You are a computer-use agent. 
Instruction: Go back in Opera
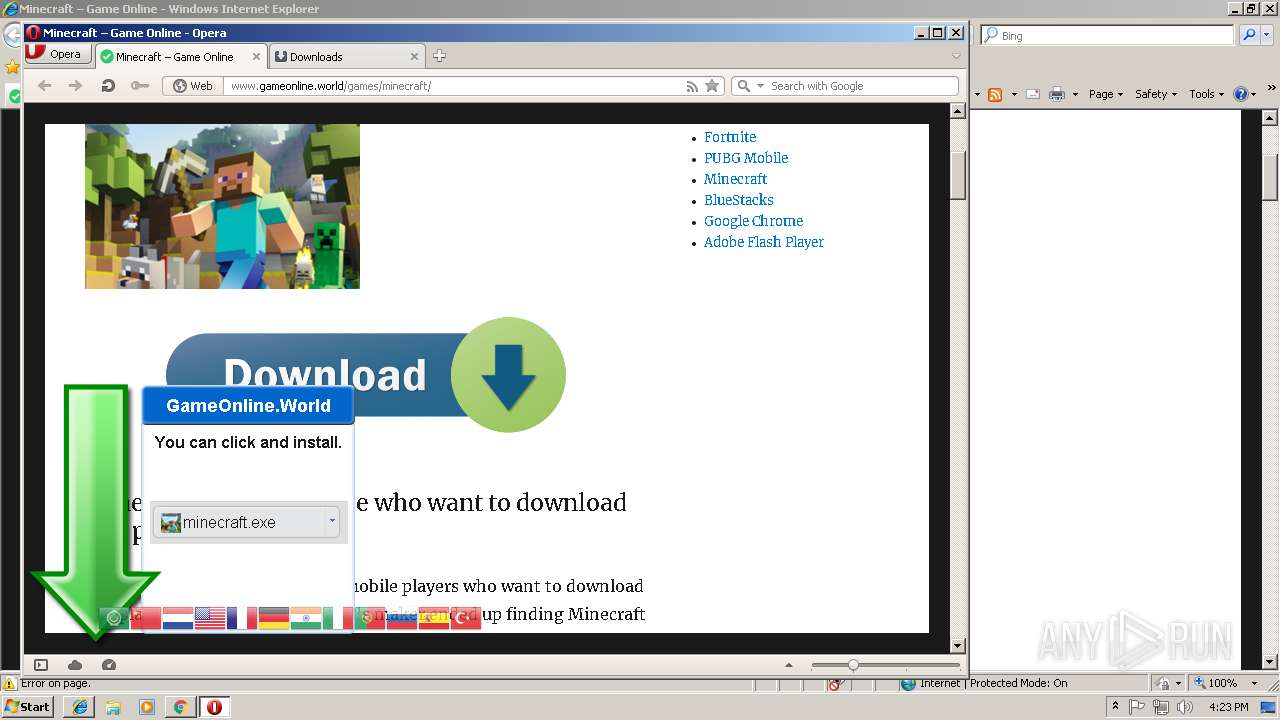click(x=44, y=86)
